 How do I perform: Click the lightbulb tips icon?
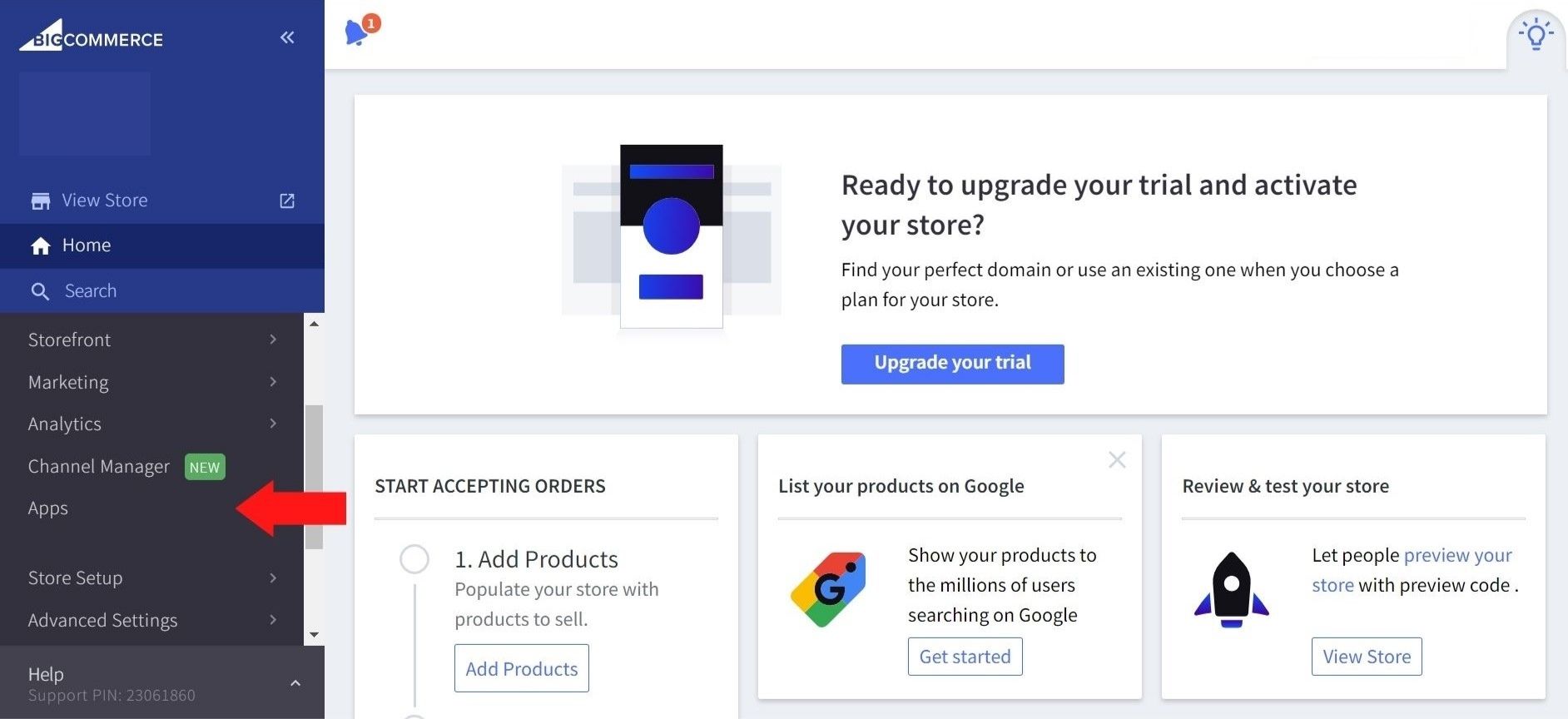click(x=1536, y=36)
